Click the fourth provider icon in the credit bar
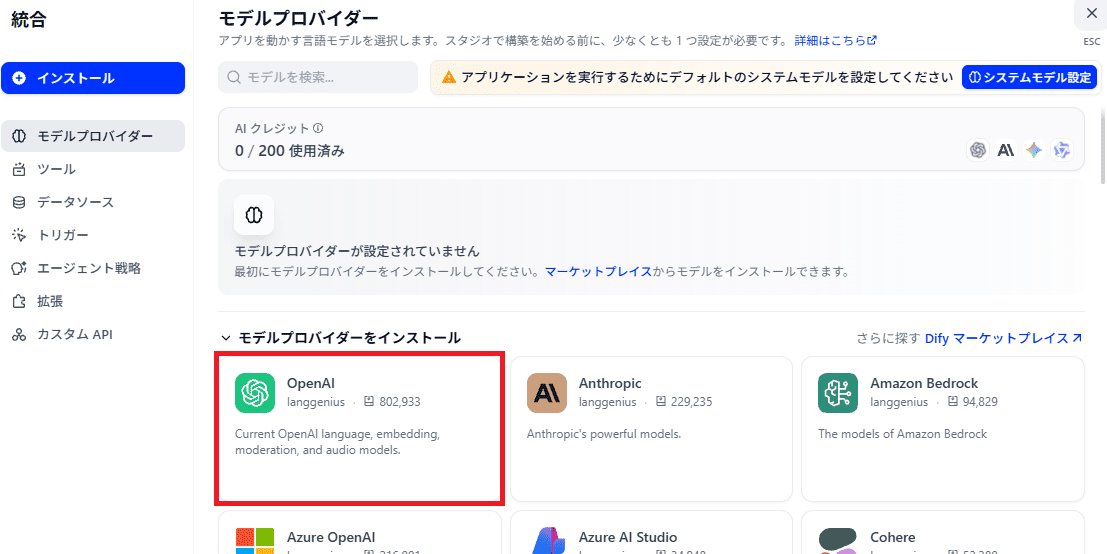This screenshot has width=1107, height=554. point(1062,150)
